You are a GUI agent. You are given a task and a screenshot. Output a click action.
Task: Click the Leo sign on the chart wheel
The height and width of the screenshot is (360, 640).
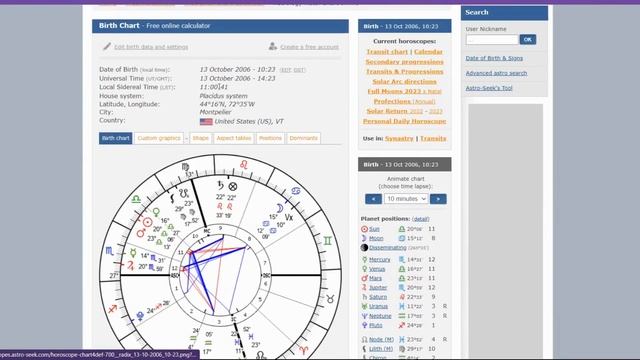[x=244, y=164]
